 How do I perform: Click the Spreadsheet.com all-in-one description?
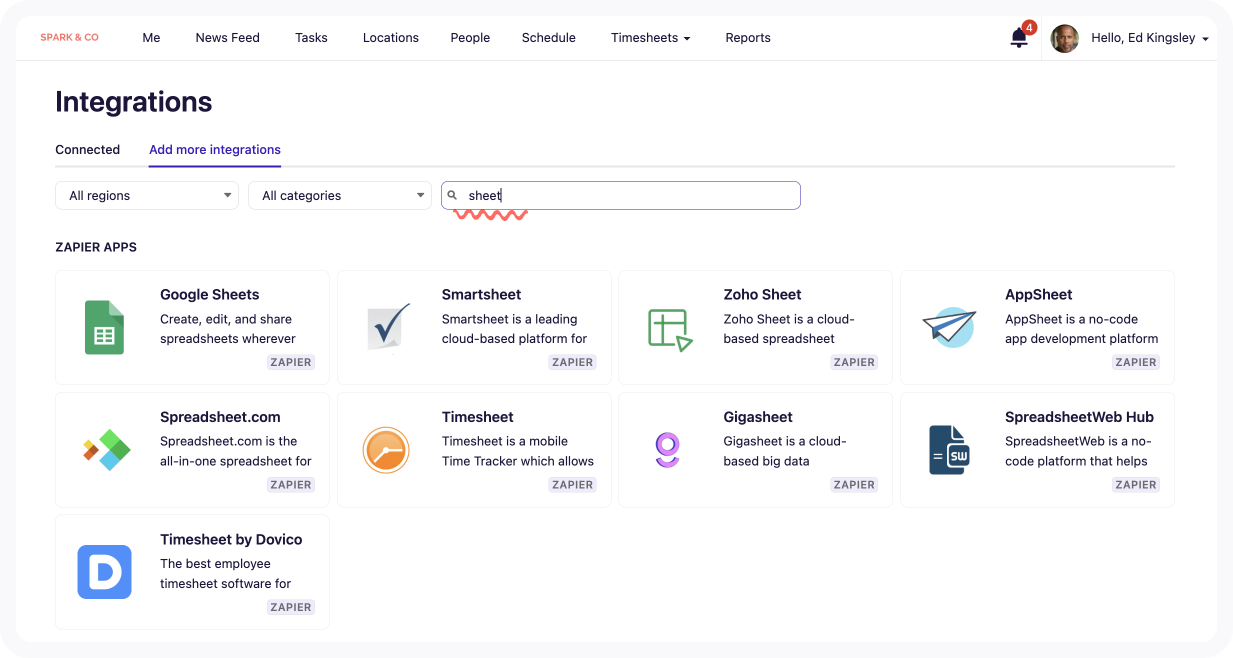pyautogui.click(x=236, y=451)
